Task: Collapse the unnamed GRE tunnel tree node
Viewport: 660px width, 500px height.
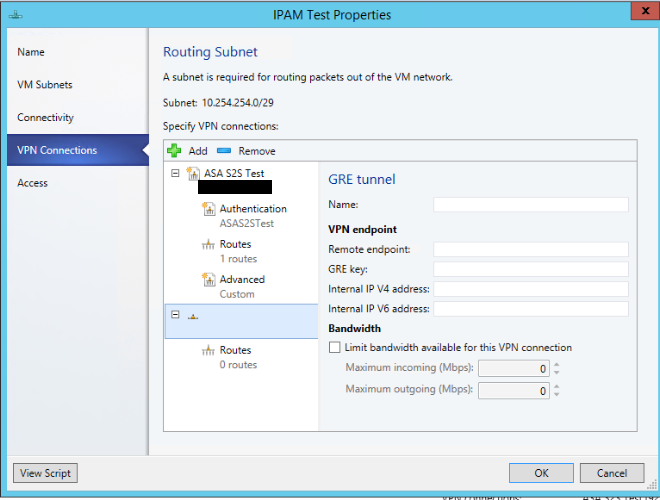Action: 176,315
